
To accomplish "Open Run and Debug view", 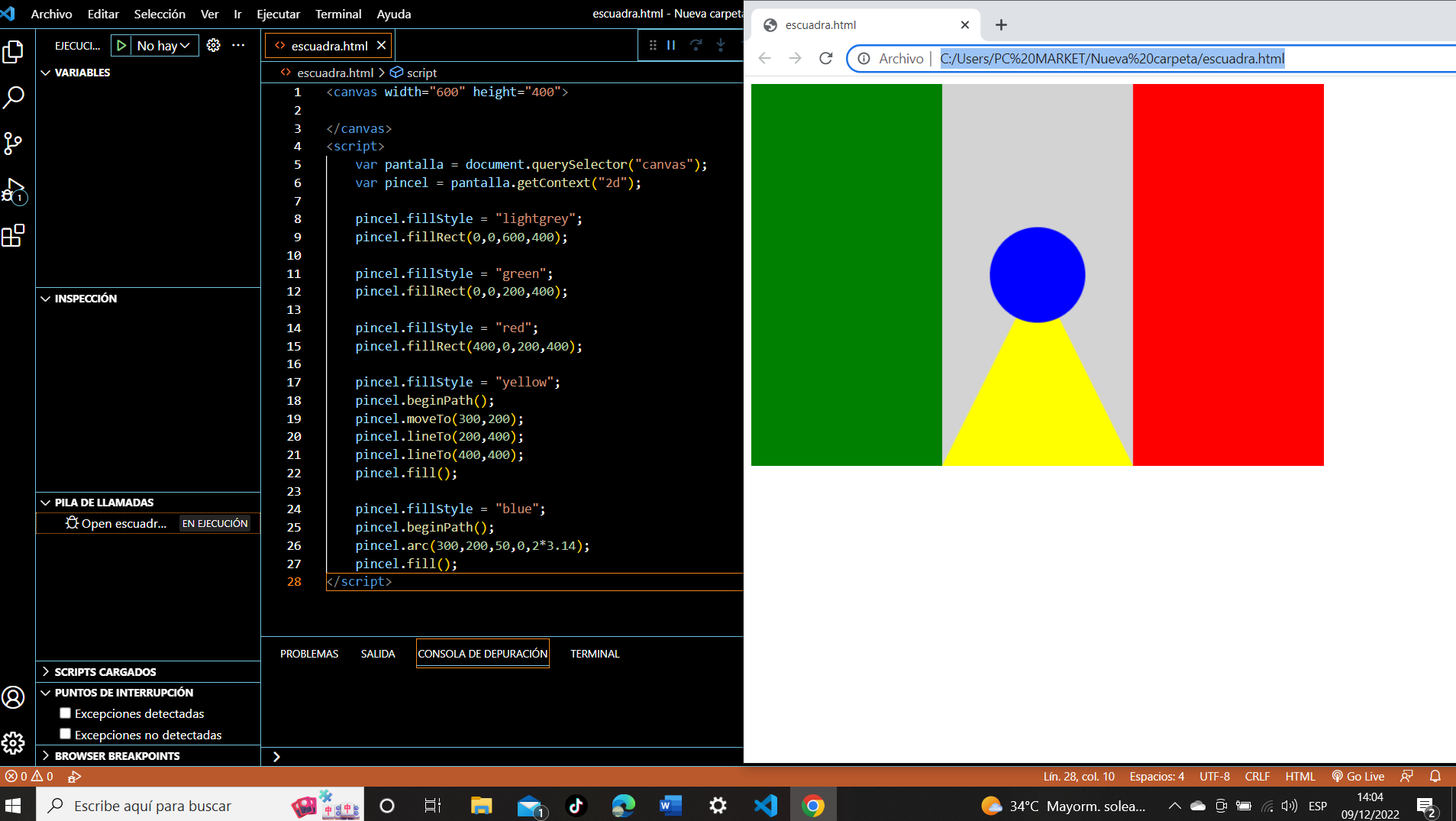I will (x=14, y=190).
